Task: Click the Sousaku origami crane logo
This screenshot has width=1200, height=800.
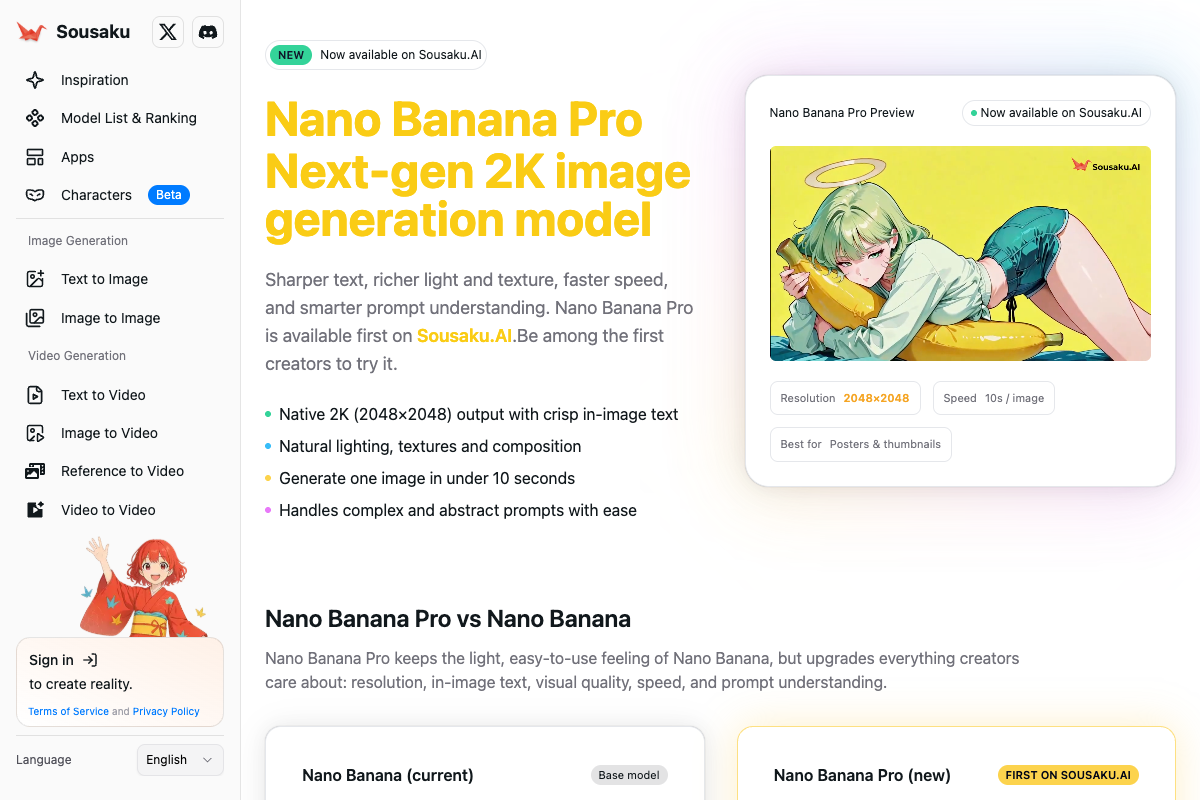Action: pos(32,32)
